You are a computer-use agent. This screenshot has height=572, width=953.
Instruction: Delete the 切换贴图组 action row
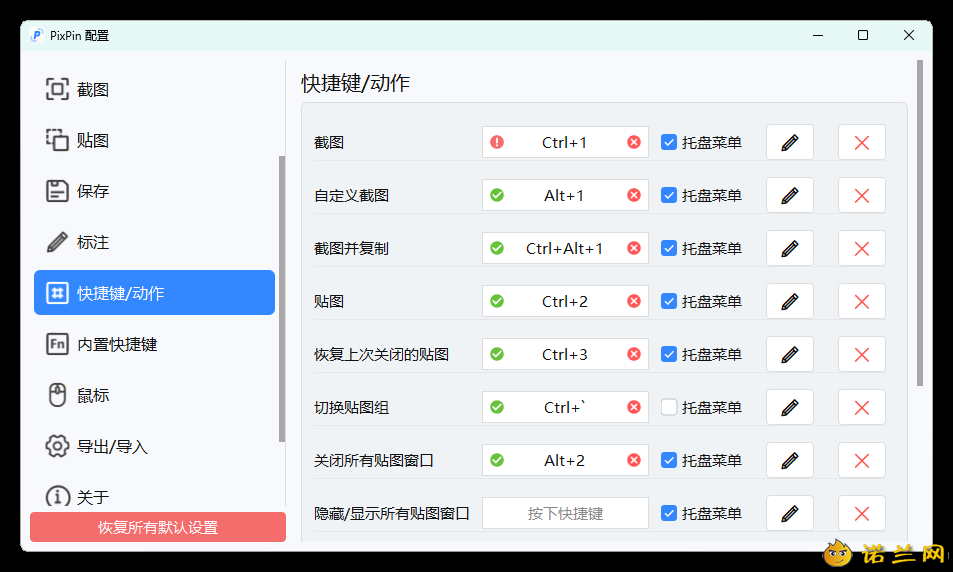click(x=861, y=407)
